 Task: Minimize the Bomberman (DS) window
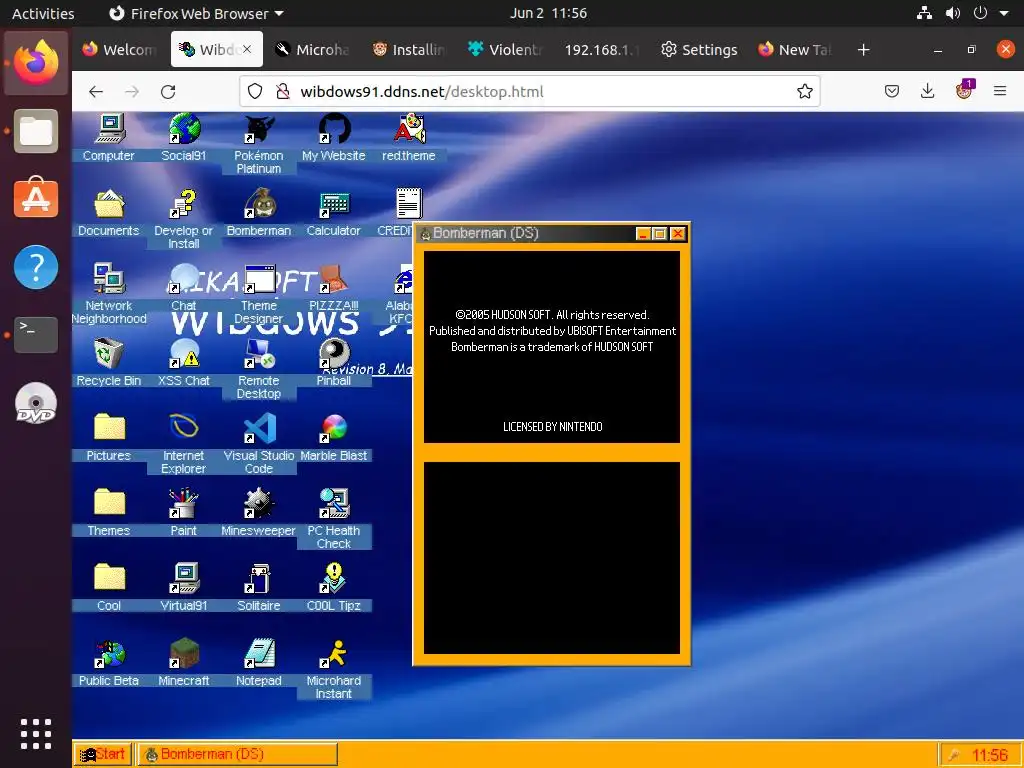coord(643,234)
